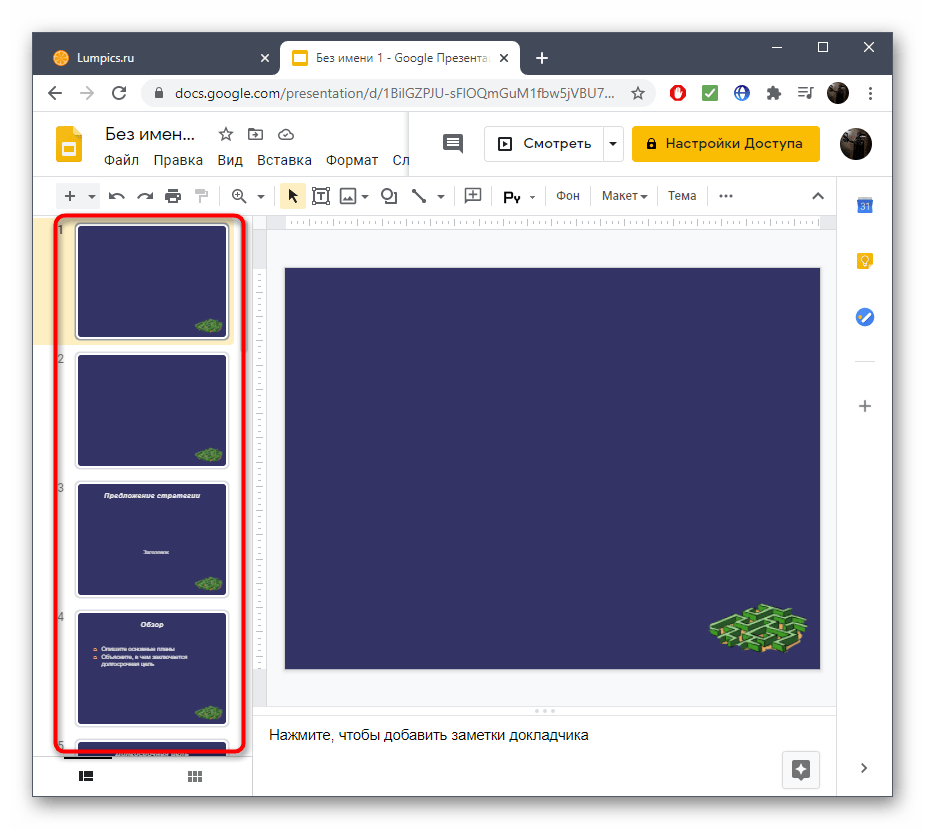925x829 pixels.
Task: Click the insert image icon
Action: [x=348, y=196]
